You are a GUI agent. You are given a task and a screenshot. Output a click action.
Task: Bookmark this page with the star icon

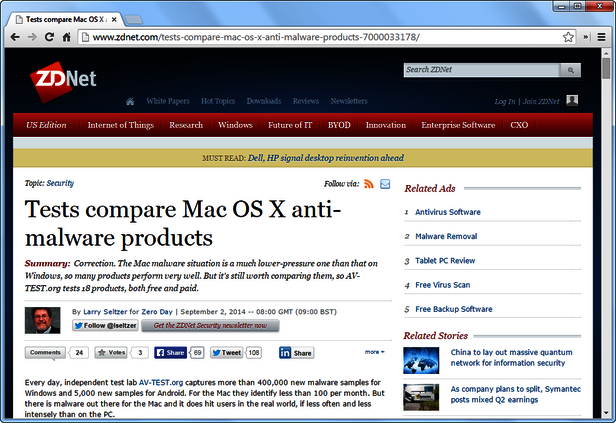pyautogui.click(x=568, y=37)
